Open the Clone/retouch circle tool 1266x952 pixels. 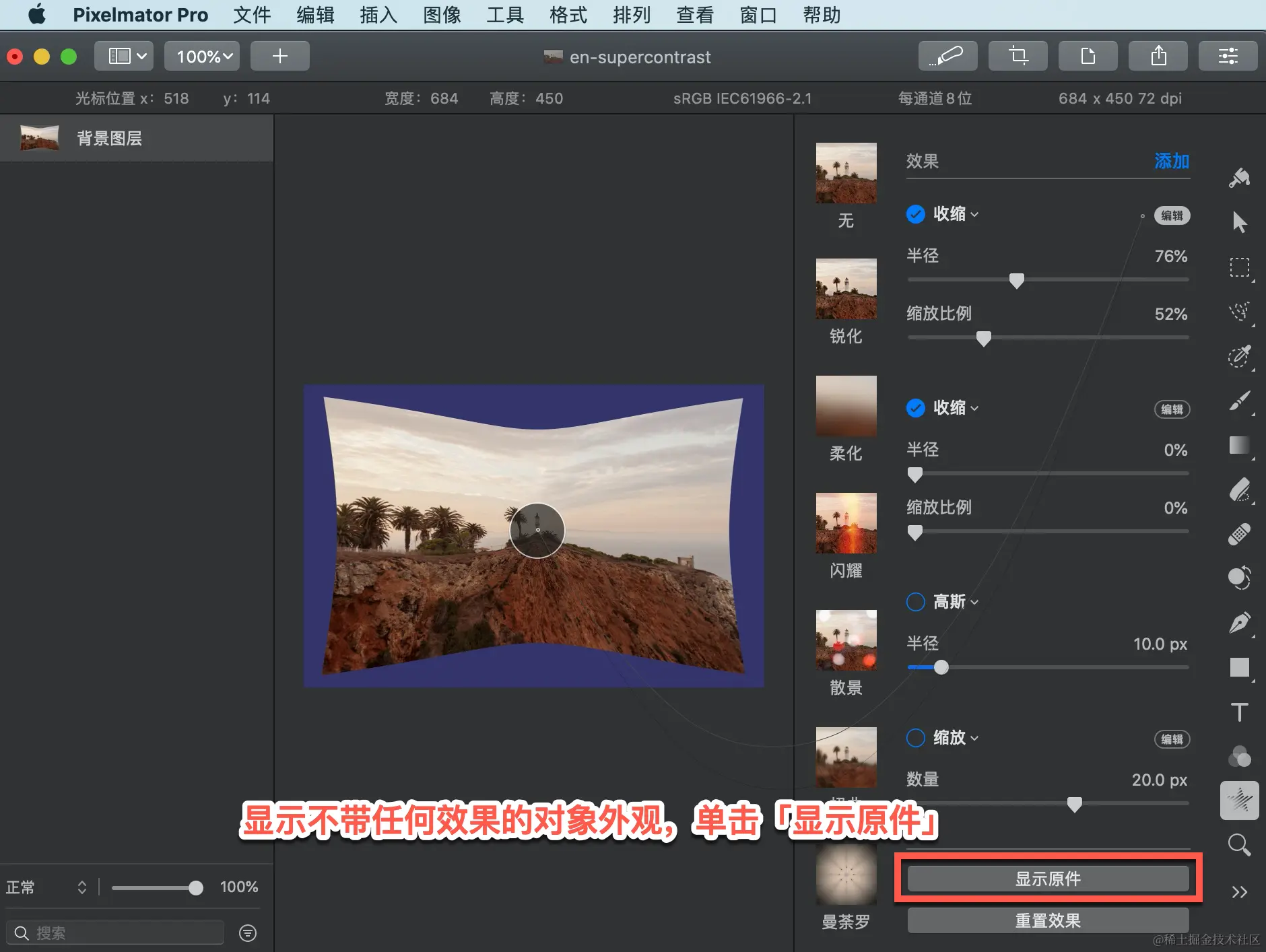tap(1239, 578)
